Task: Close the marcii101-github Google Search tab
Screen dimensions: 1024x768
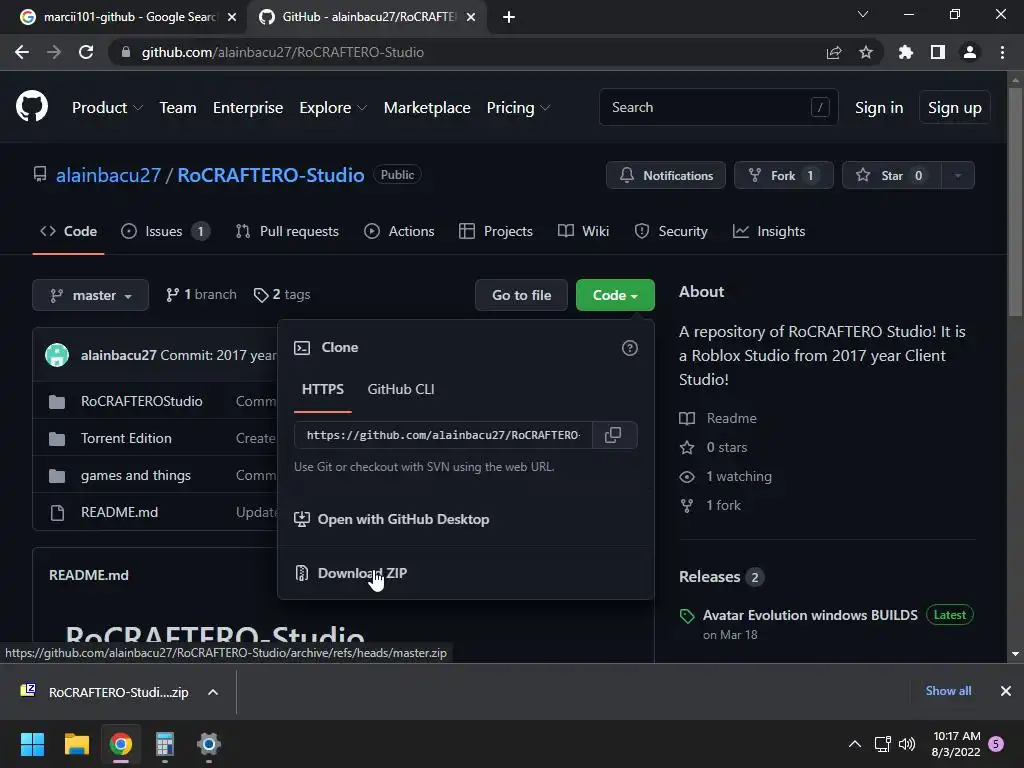Action: pyautogui.click(x=232, y=17)
